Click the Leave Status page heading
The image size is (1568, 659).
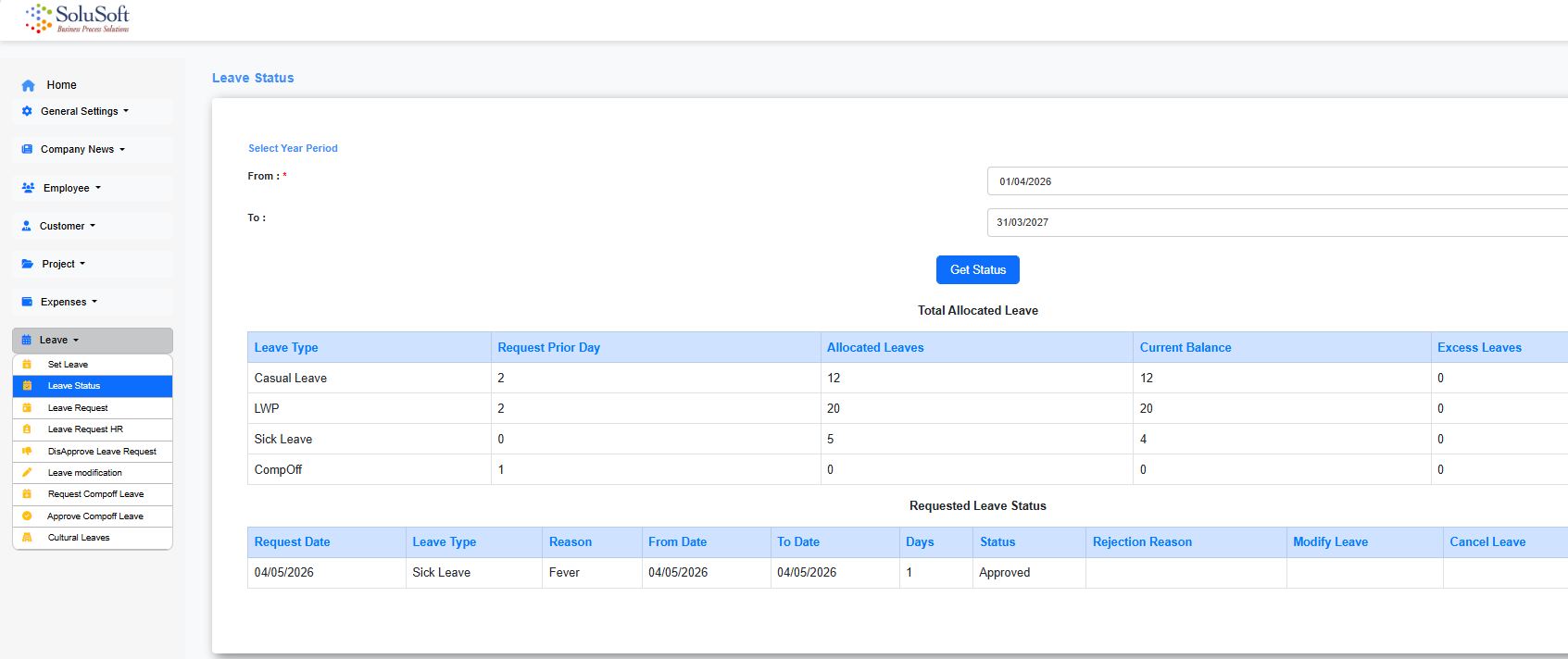(x=253, y=79)
